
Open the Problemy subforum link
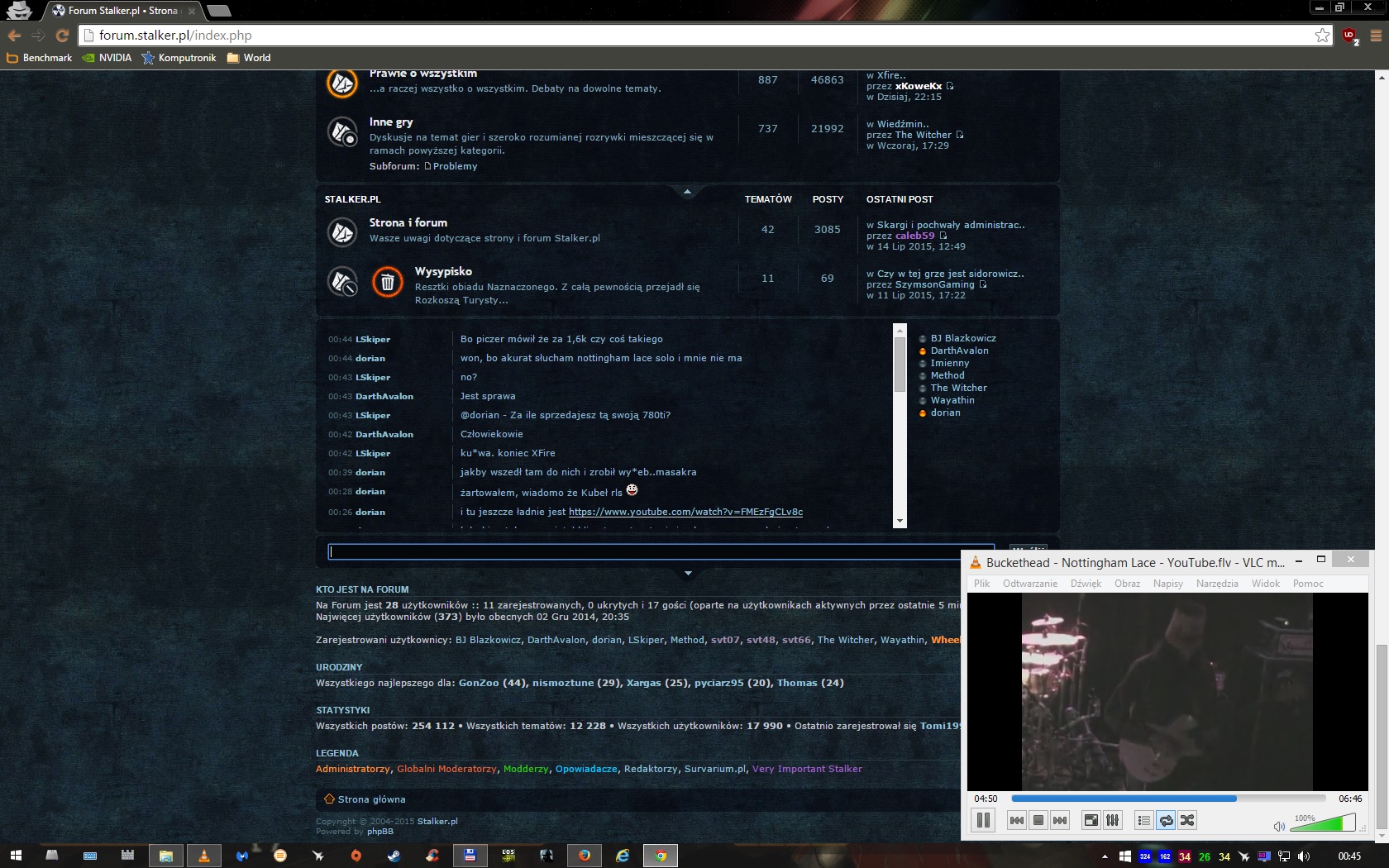click(x=456, y=166)
